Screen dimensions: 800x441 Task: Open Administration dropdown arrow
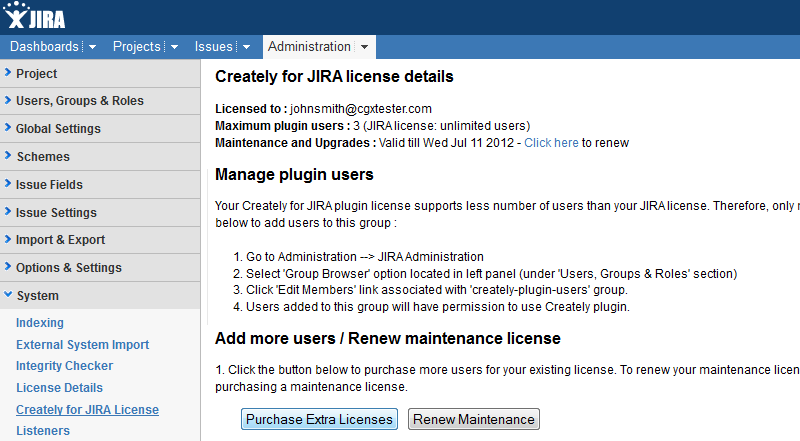pyautogui.click(x=364, y=47)
